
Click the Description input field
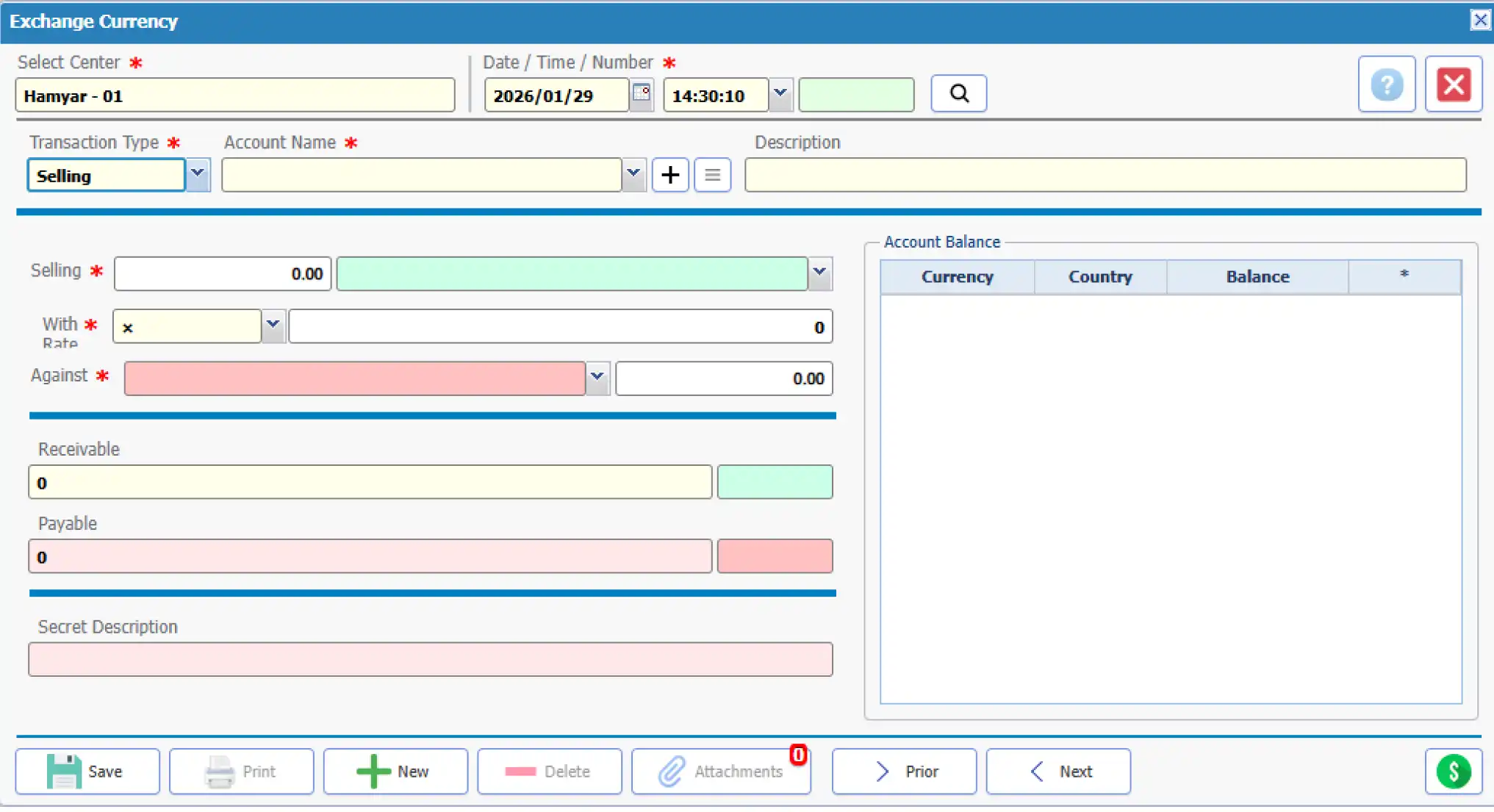(1105, 175)
